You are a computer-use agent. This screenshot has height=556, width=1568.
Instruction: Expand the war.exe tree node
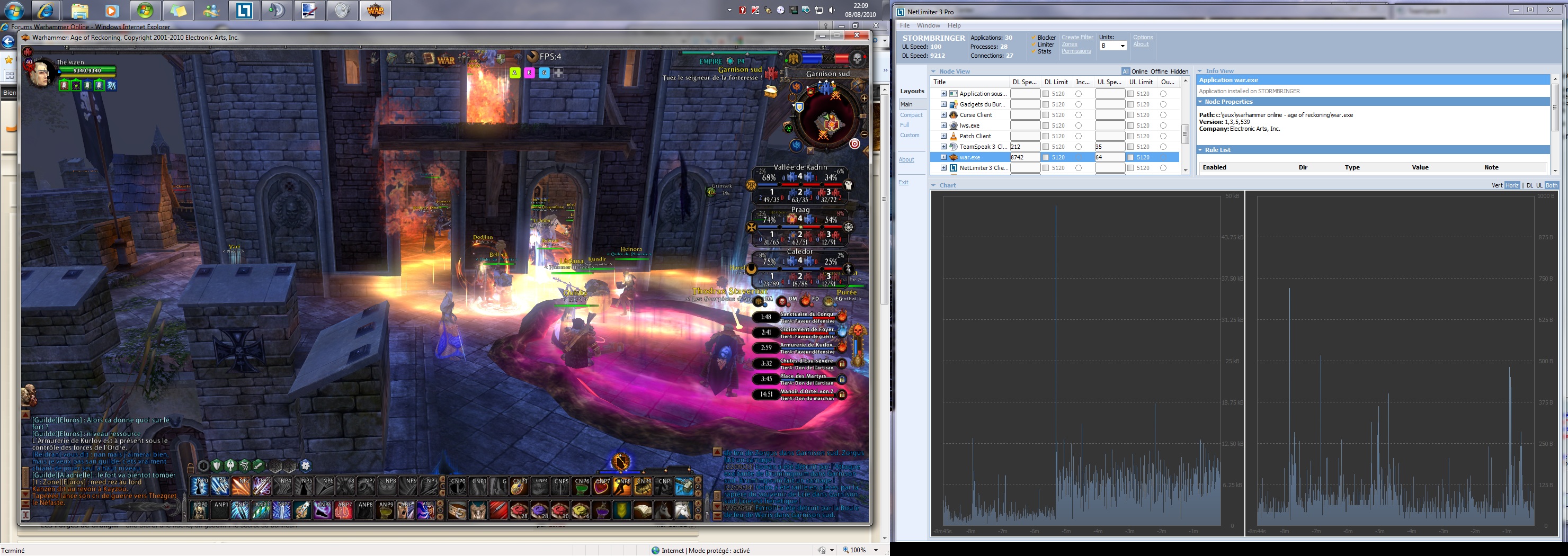pos(943,158)
